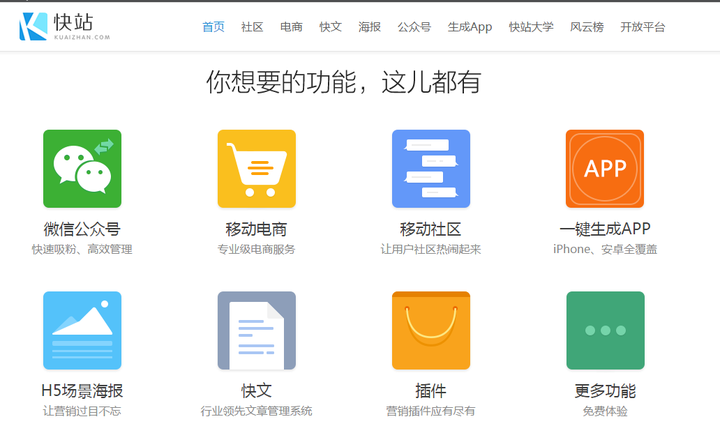The height and width of the screenshot is (426, 720).
Task: Click the 微信公众号 title link
Action: click(x=82, y=229)
